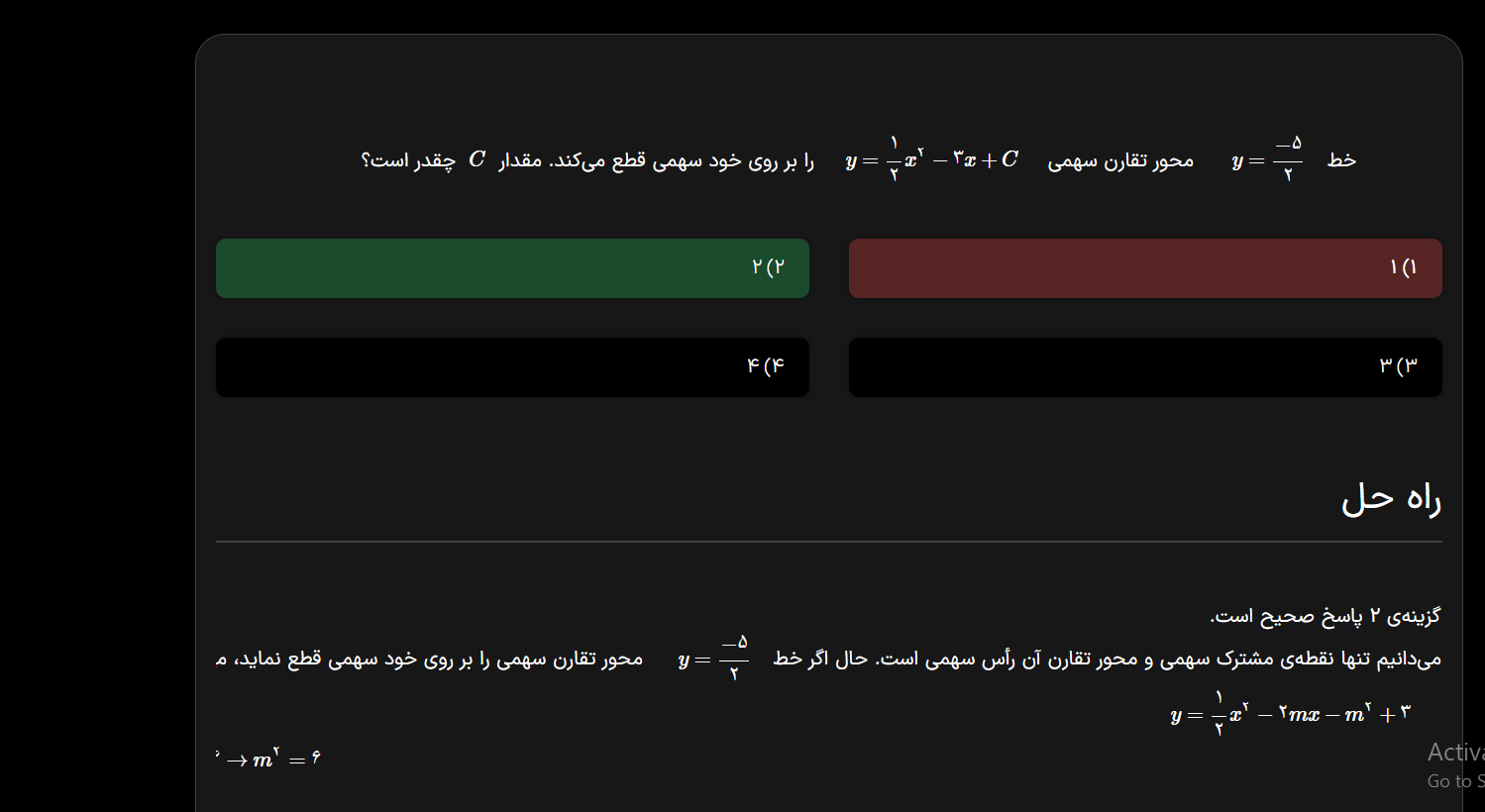Screen dimensions: 1485x812
Task: Click the parabola equation with −3x + C
Action: pyautogui.click(x=931, y=159)
